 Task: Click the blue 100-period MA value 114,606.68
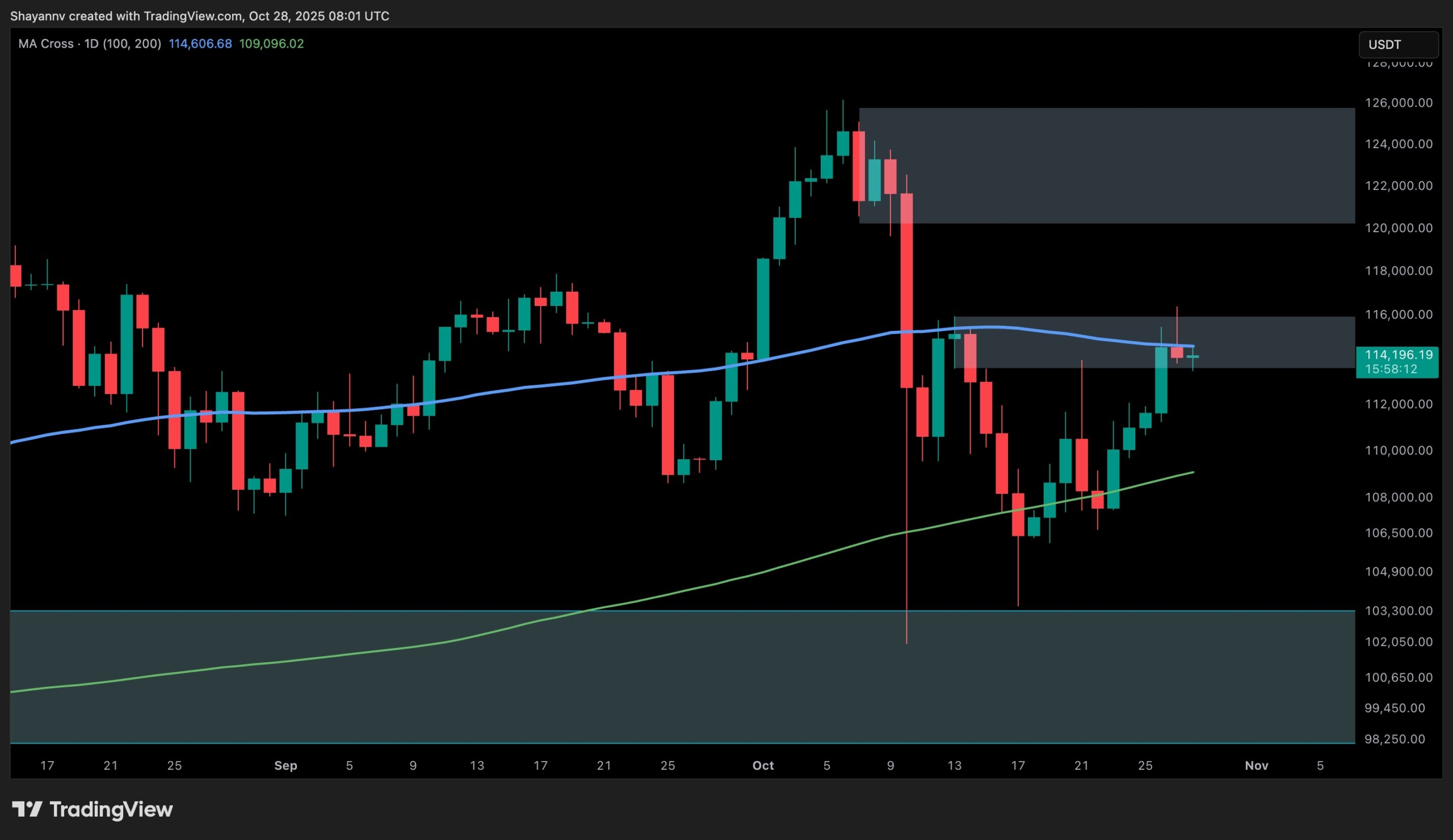(x=200, y=43)
